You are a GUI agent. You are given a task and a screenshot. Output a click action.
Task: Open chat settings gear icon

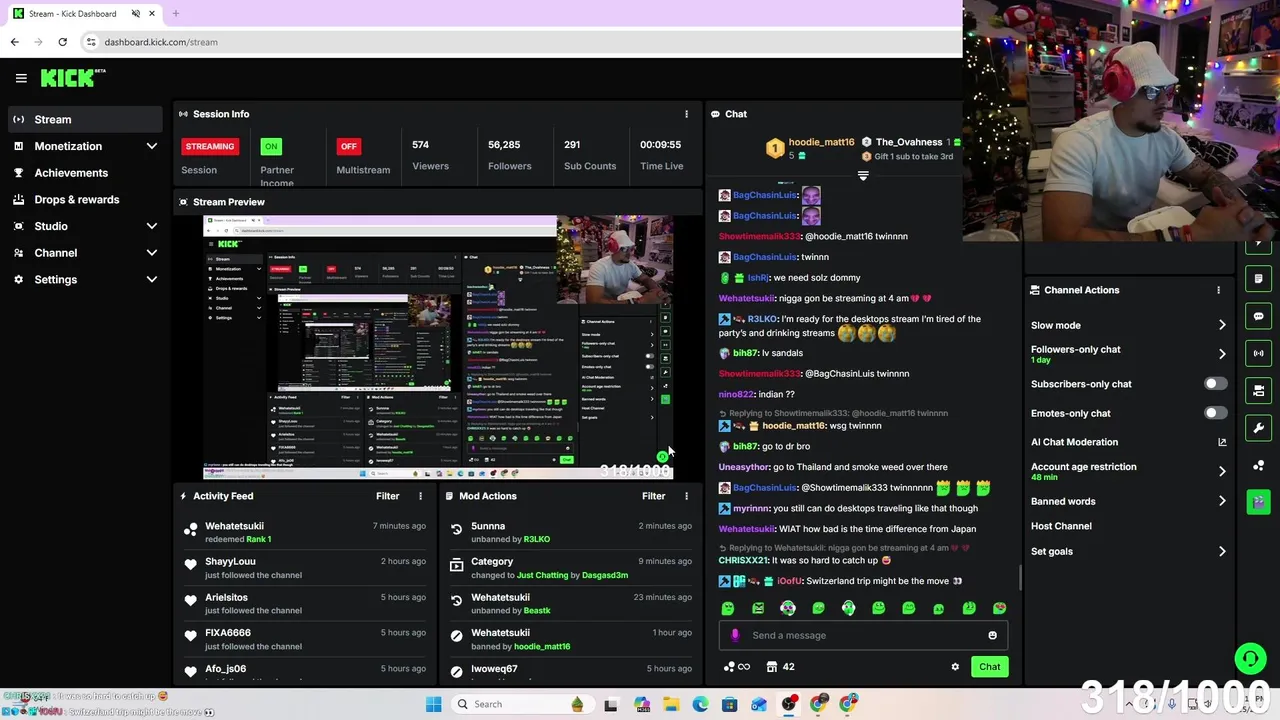click(955, 667)
